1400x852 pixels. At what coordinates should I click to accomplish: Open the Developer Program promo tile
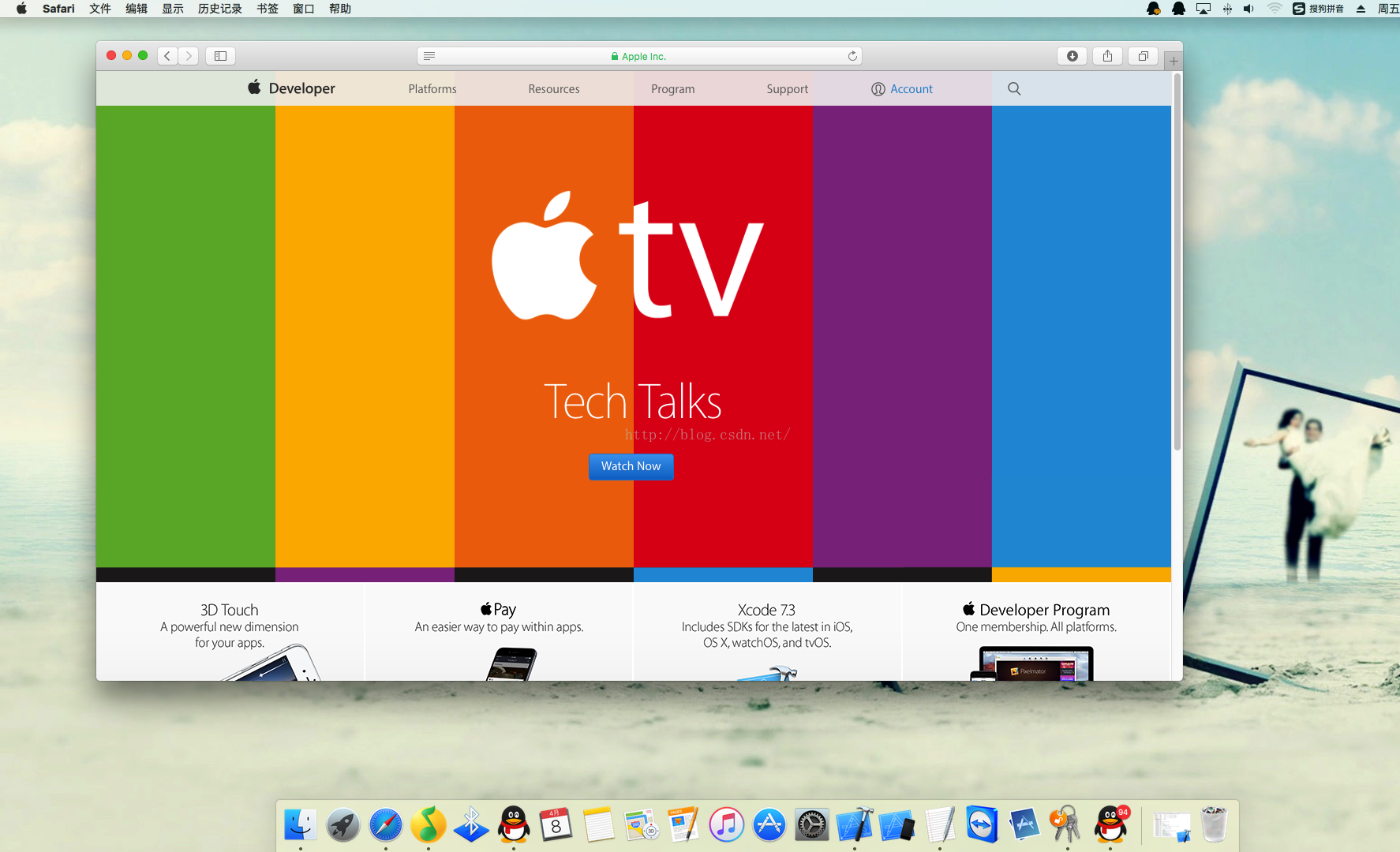click(1036, 631)
